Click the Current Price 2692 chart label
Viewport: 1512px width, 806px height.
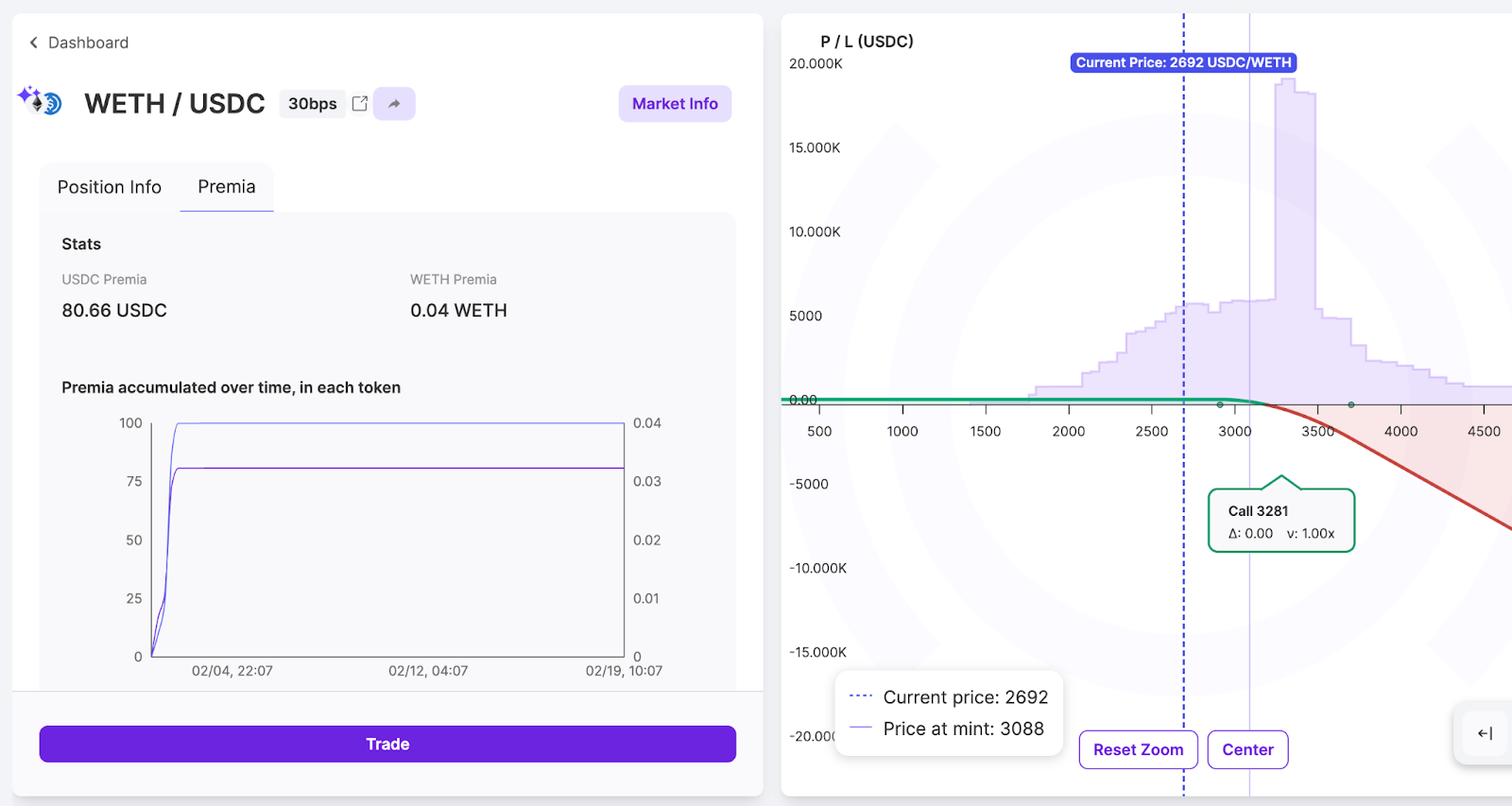coord(1183,62)
